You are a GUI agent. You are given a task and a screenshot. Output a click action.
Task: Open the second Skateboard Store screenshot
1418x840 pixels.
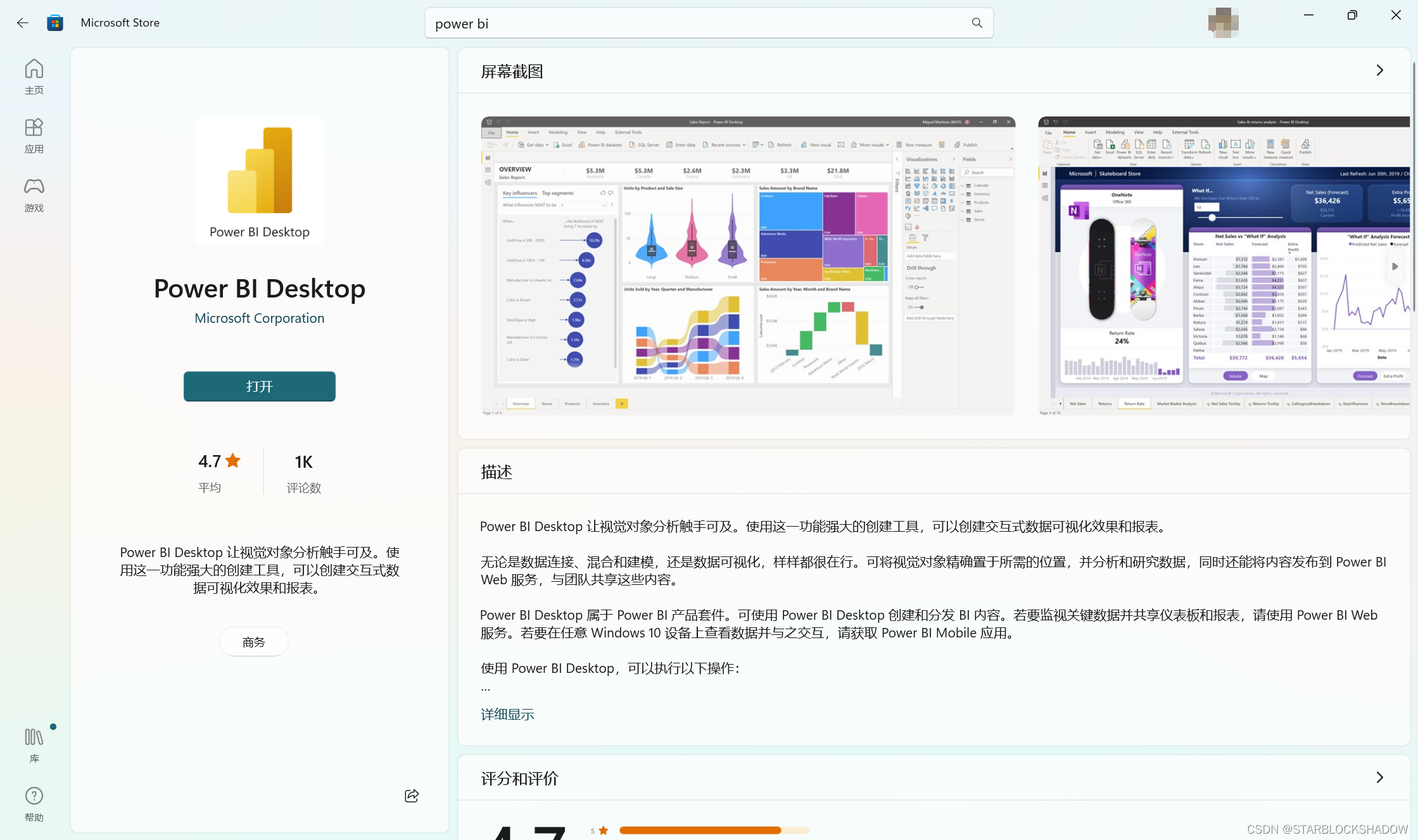(1224, 266)
